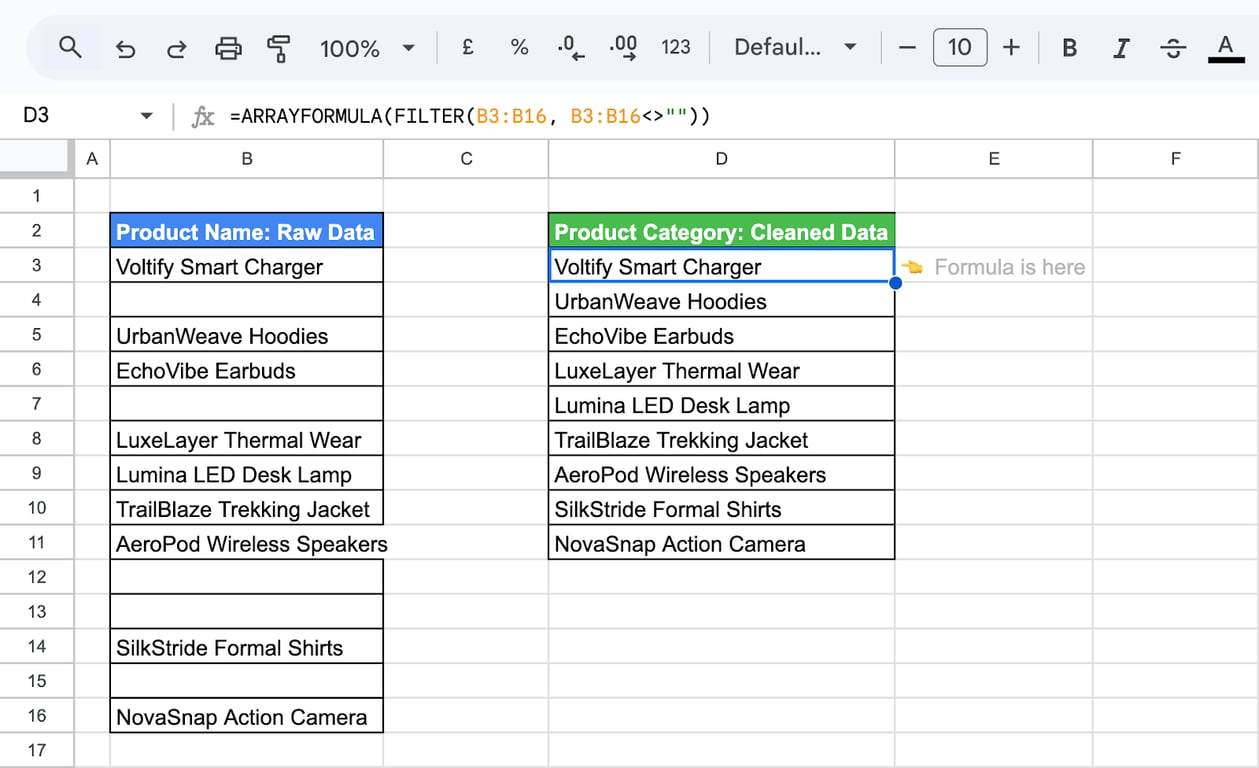Decrease font size with minus button
The width and height of the screenshot is (1259, 768).
coord(907,47)
